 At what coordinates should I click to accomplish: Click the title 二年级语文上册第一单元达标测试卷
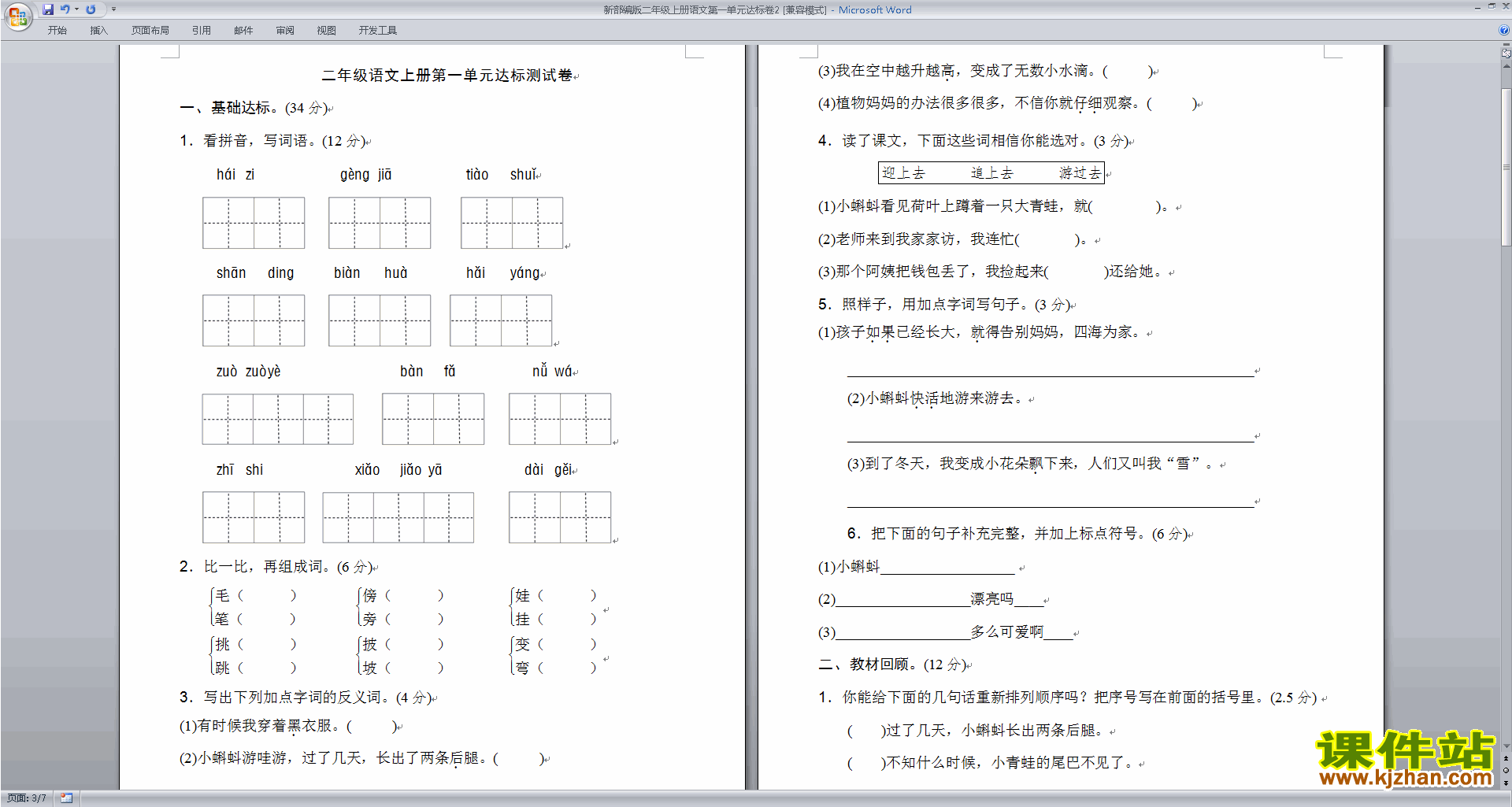(447, 76)
